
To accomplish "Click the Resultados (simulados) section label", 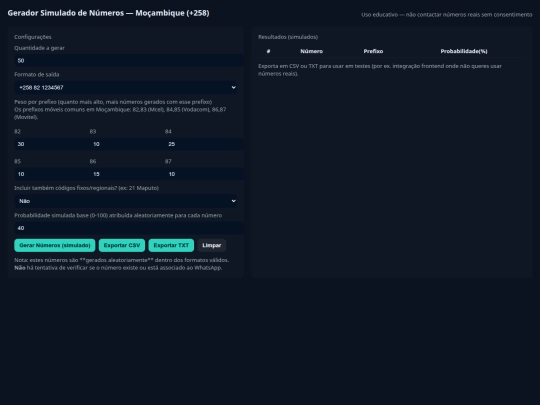I will click(288, 37).
